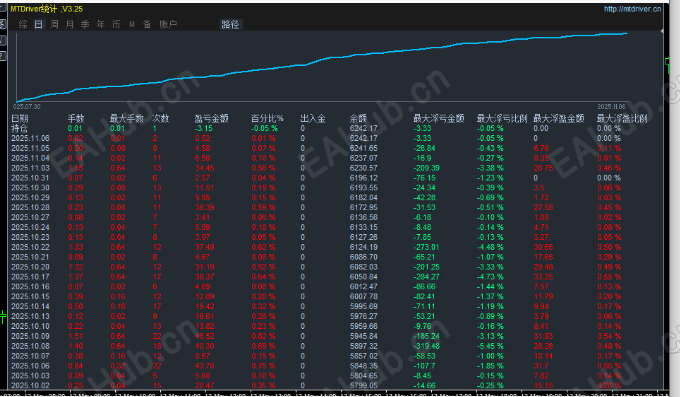Select the 2025.10.17 date row

(x=30, y=277)
